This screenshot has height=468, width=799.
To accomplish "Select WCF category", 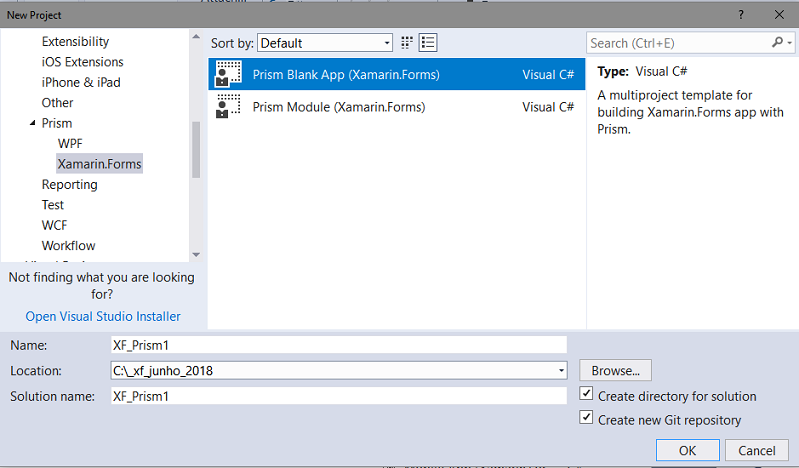I will coord(54,225).
